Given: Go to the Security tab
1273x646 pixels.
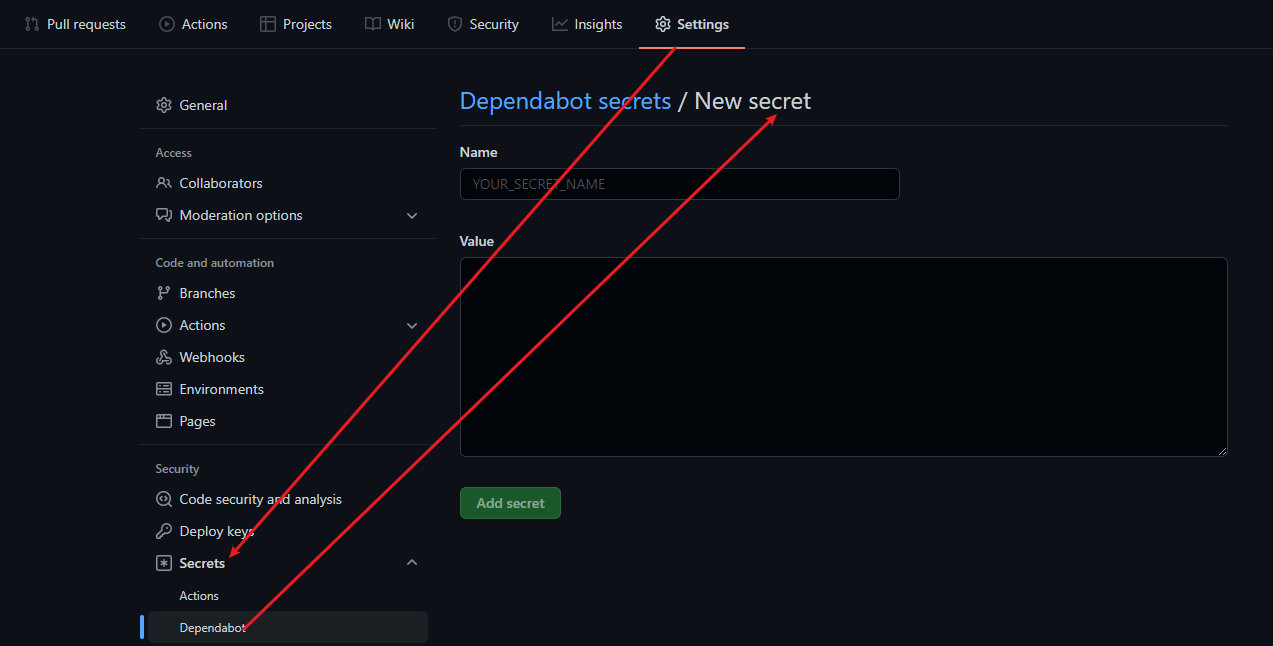Looking at the screenshot, I should [483, 24].
